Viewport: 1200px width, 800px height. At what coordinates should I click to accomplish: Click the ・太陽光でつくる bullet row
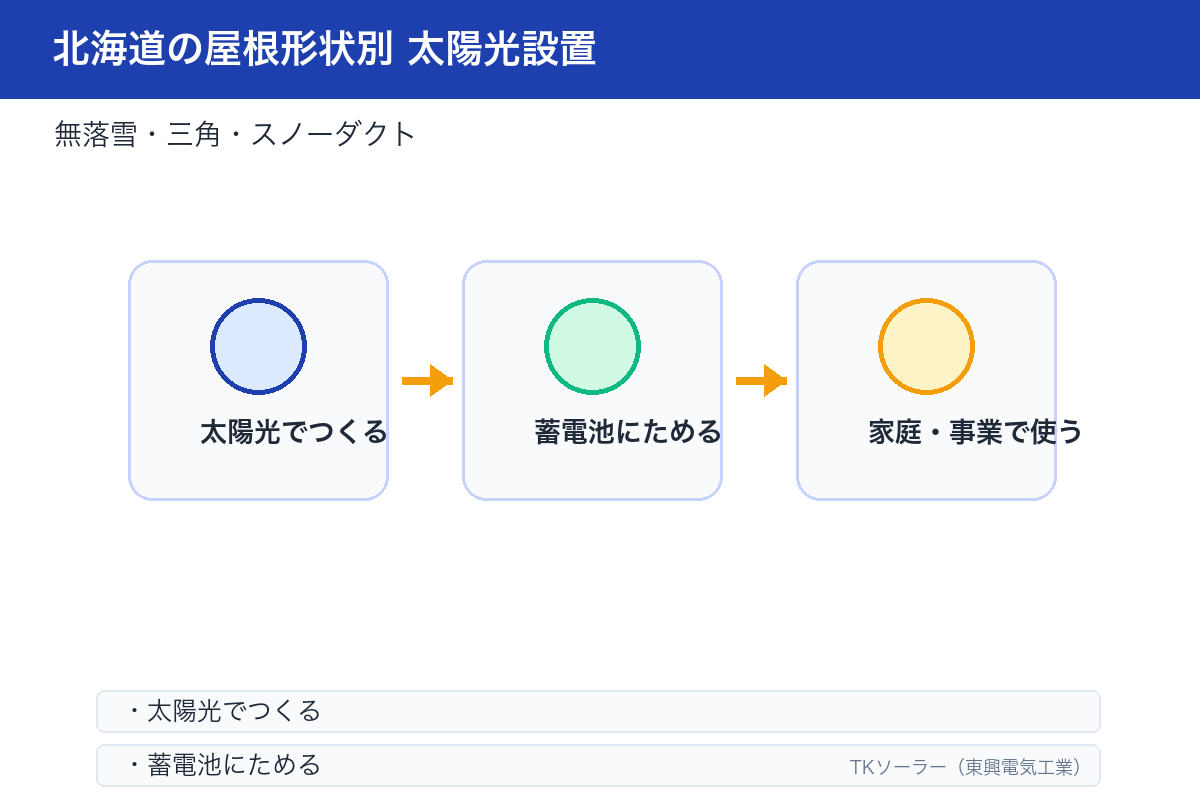point(598,711)
